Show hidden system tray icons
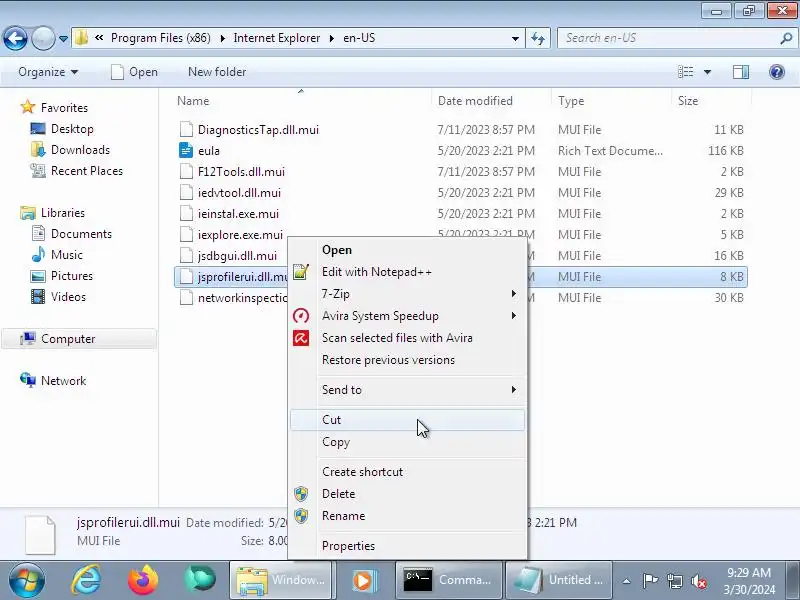Image resolution: width=800 pixels, height=600 pixels. pyautogui.click(x=627, y=581)
